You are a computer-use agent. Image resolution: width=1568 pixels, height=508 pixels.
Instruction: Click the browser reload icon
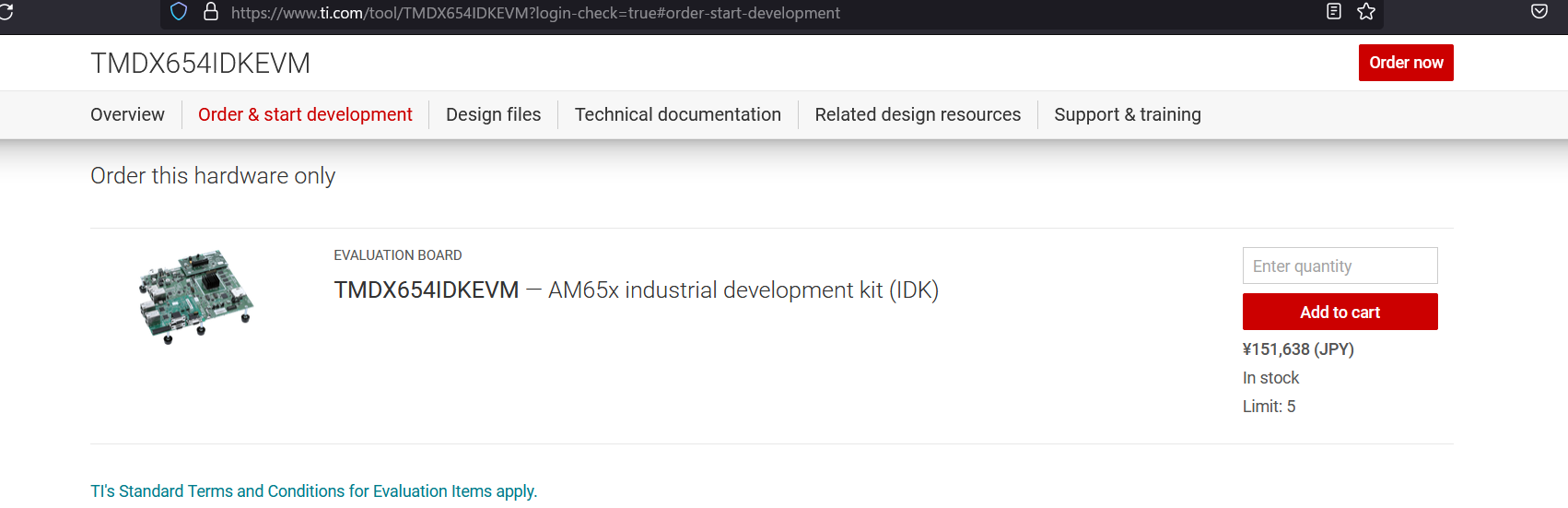(x=6, y=12)
